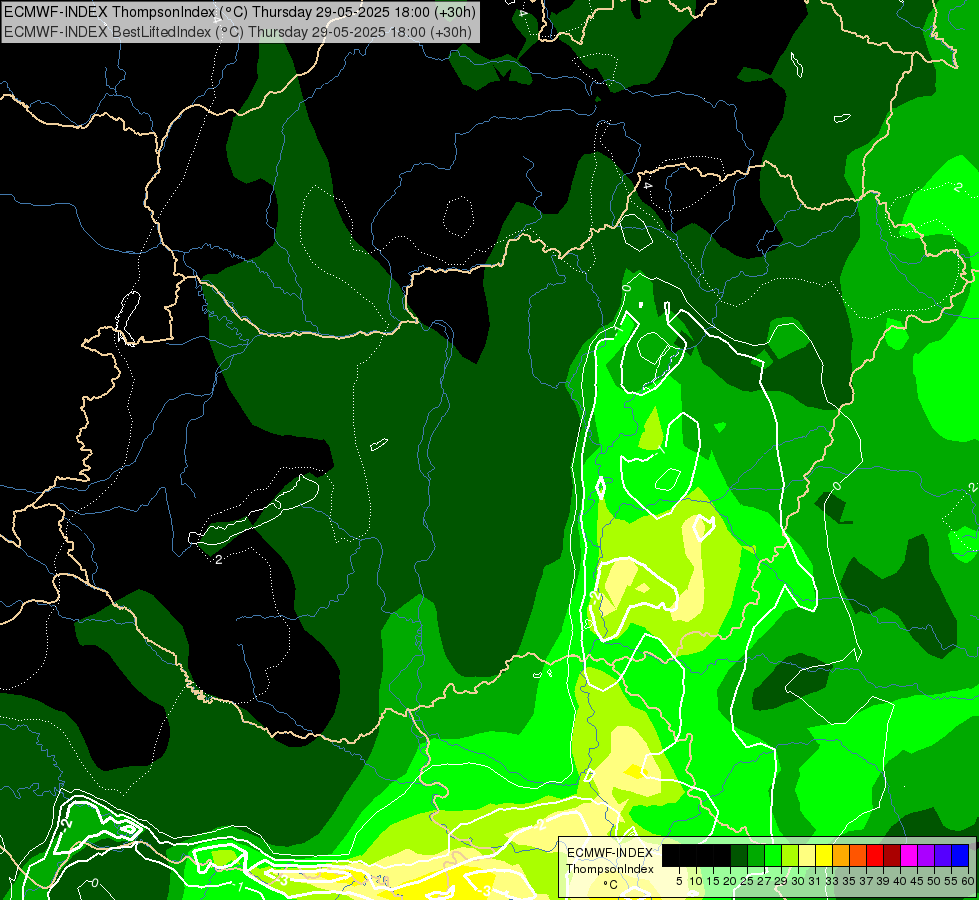Pick the red 37–39 legend swatch

(875, 855)
